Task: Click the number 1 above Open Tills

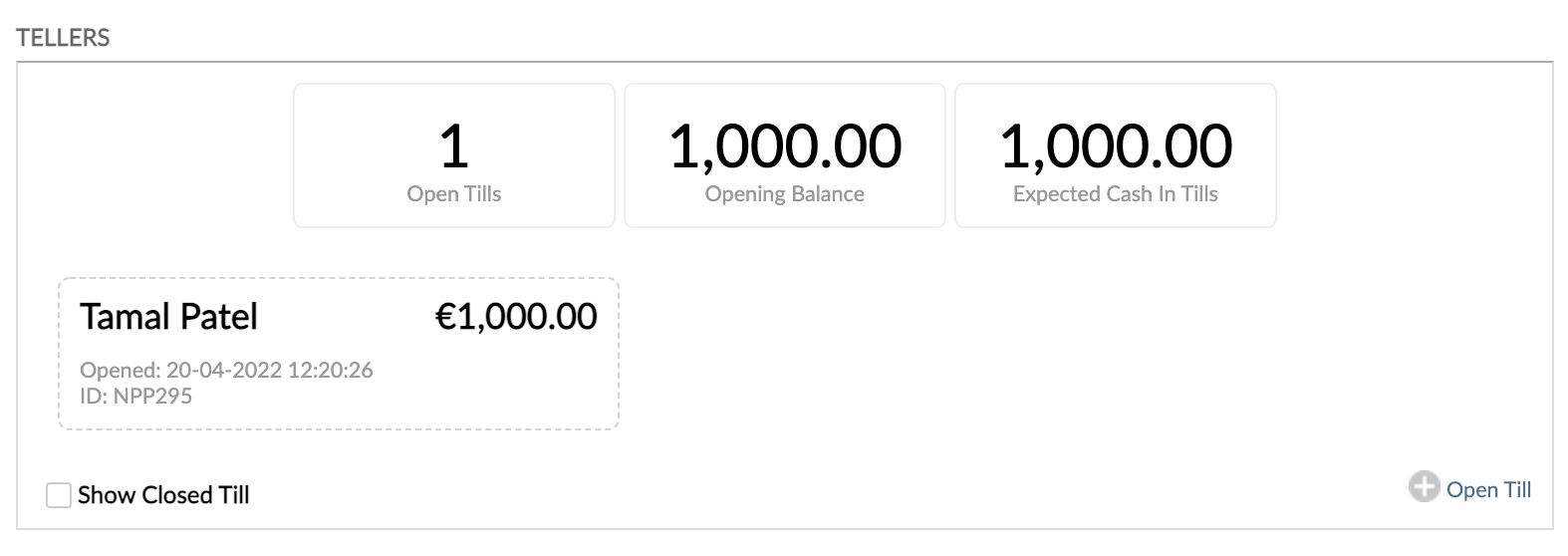Action: tap(453, 145)
